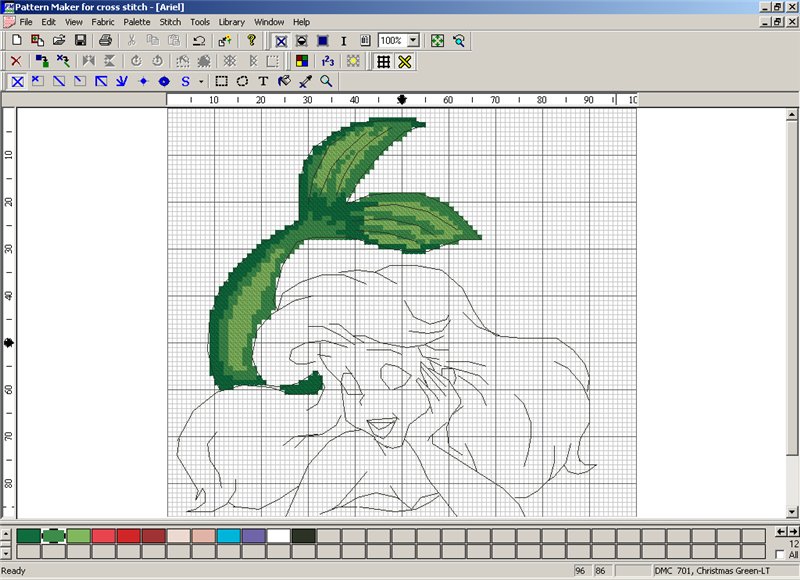This screenshot has height=580, width=800.
Task: Click the red X delete icon
Action: 16,61
